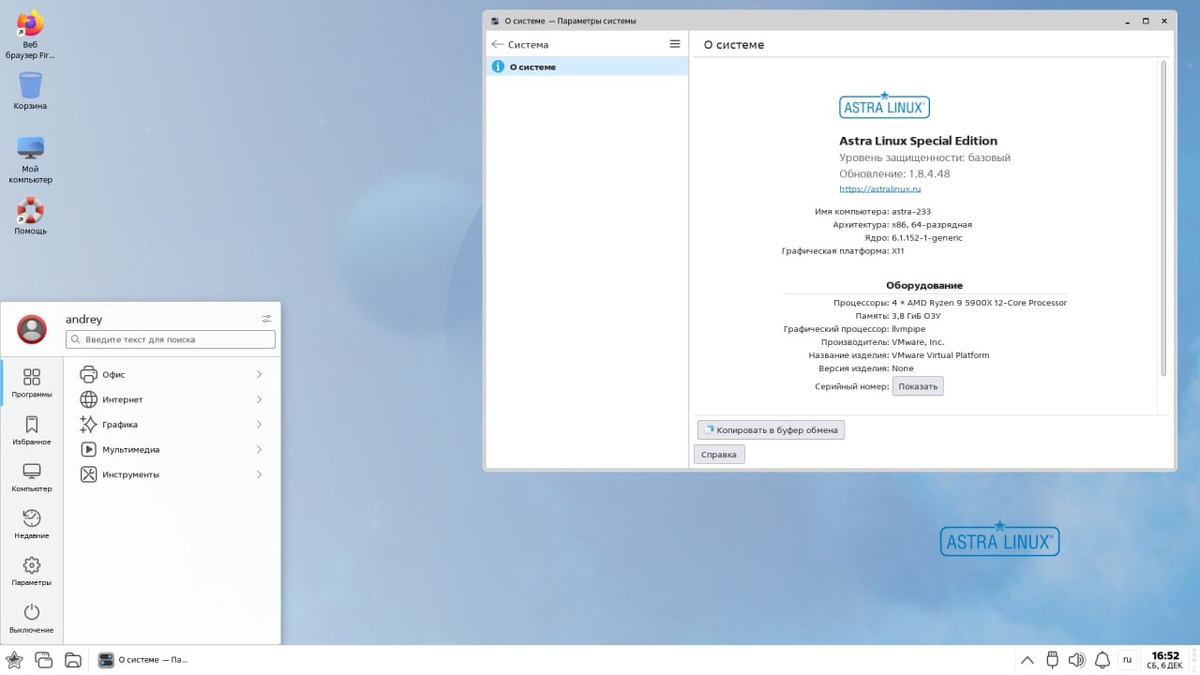The width and height of the screenshot is (1200, 675).
Task: Click the О системе taskbar window button
Action: 144,660
